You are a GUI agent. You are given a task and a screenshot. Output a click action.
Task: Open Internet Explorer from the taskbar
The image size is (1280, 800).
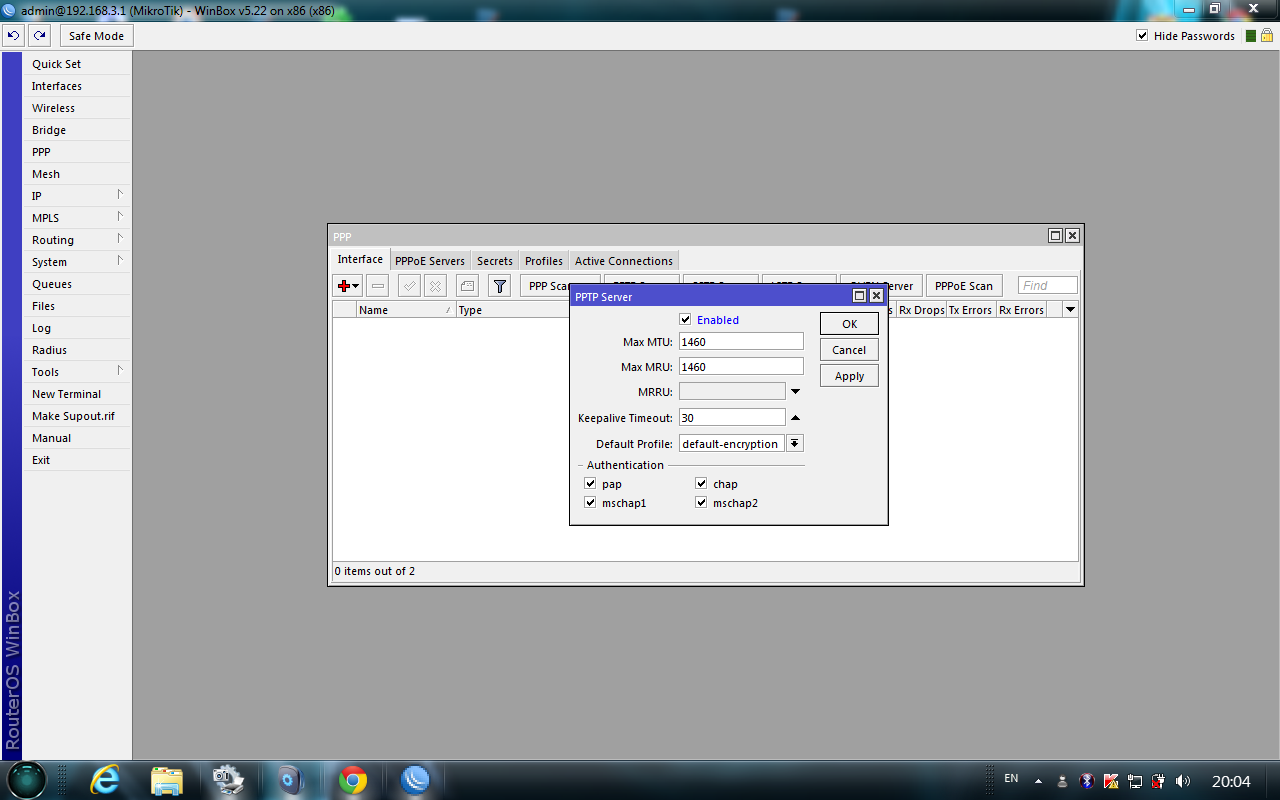(x=105, y=779)
